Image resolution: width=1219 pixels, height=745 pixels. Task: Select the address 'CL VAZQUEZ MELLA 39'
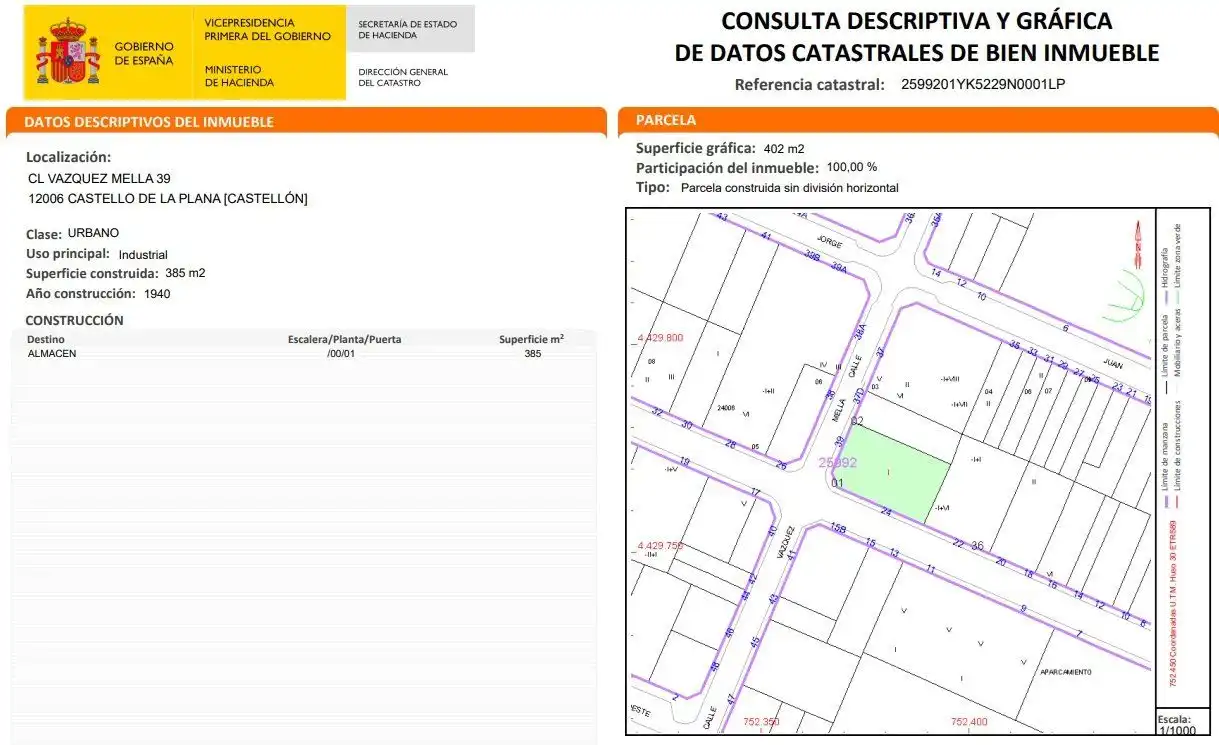[x=99, y=178]
